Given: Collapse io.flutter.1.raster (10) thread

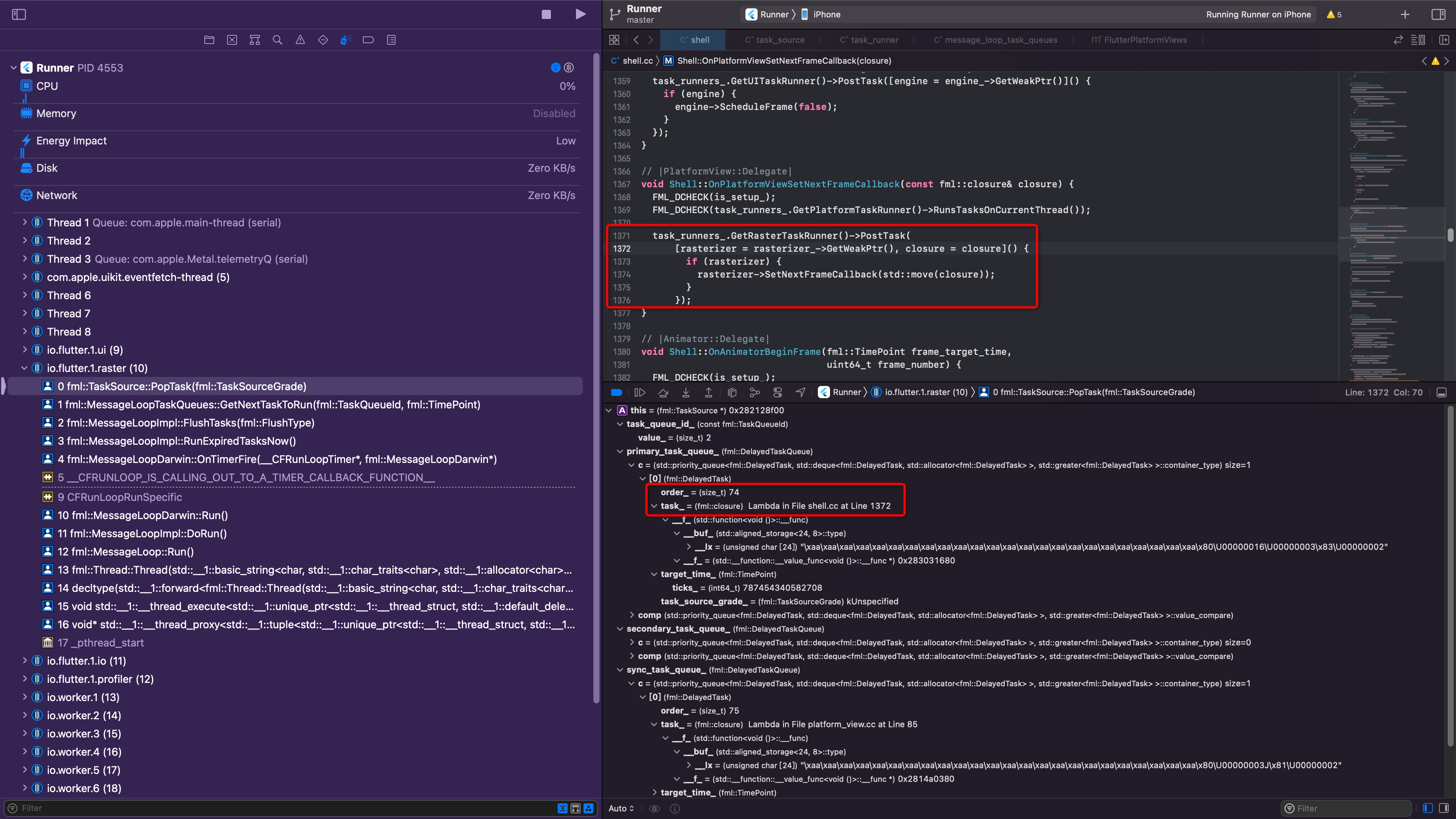Looking at the screenshot, I should [24, 368].
